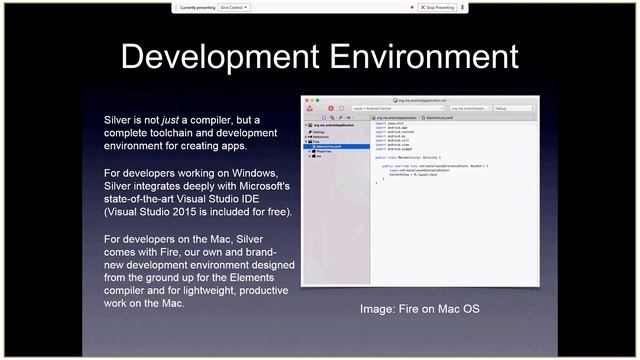Click the grey round button beside Stop
The width and height of the screenshot is (640, 360).
coord(342,108)
